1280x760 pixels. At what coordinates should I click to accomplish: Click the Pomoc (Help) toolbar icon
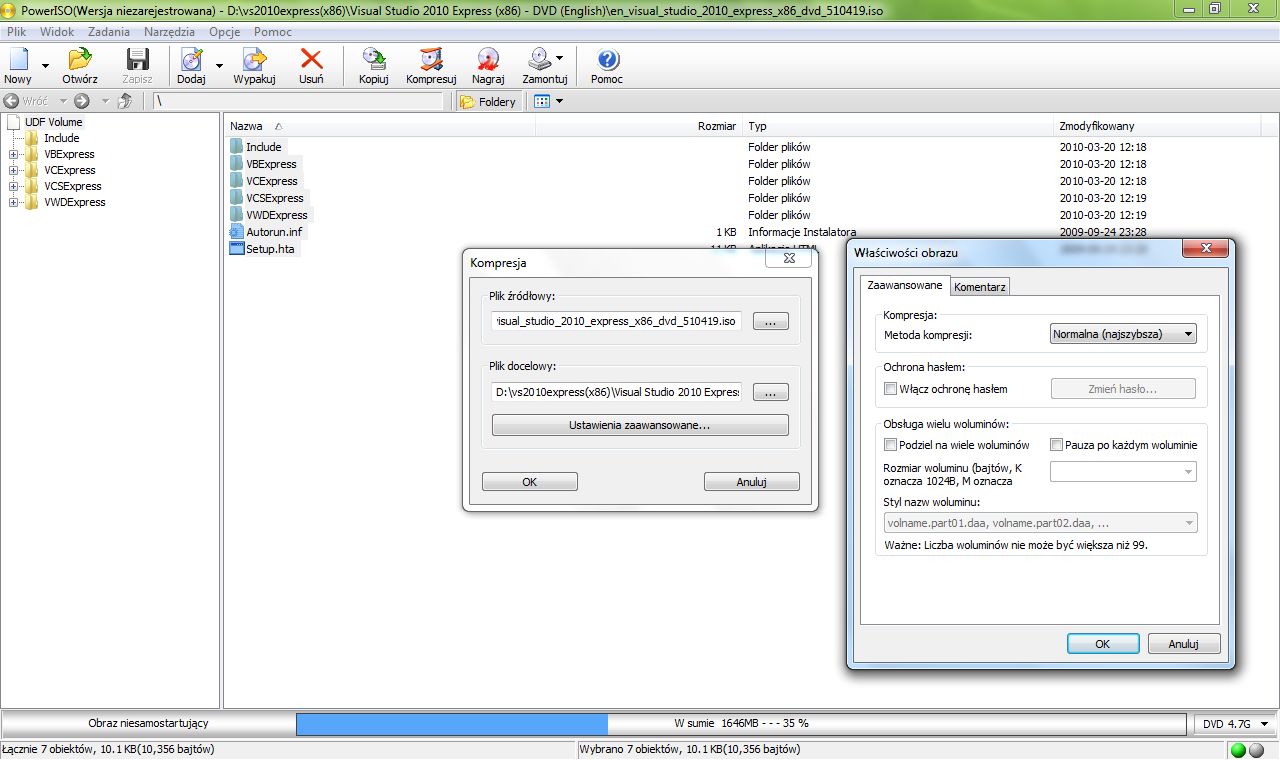click(x=607, y=66)
